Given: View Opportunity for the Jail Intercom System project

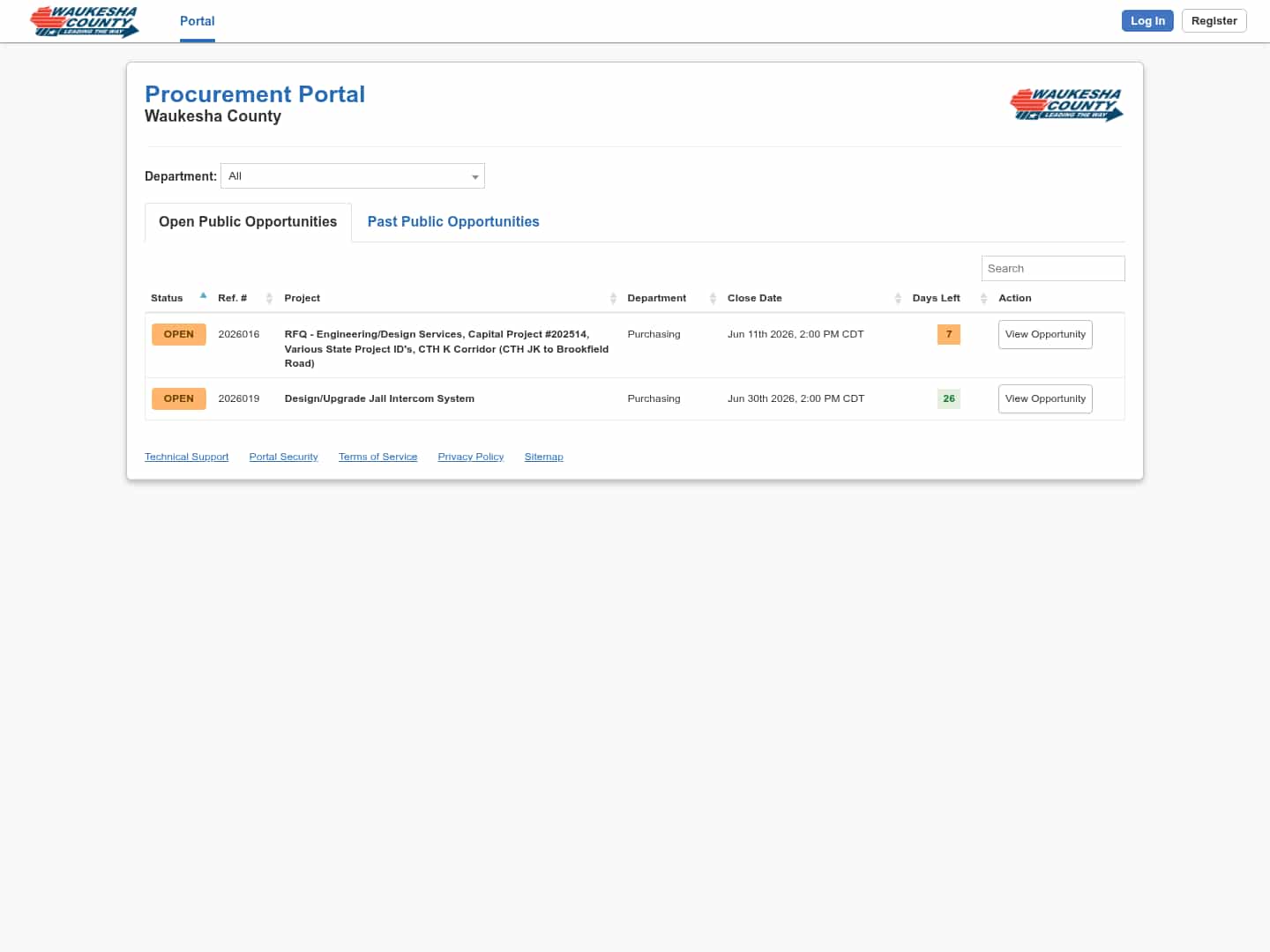Looking at the screenshot, I should (1045, 399).
